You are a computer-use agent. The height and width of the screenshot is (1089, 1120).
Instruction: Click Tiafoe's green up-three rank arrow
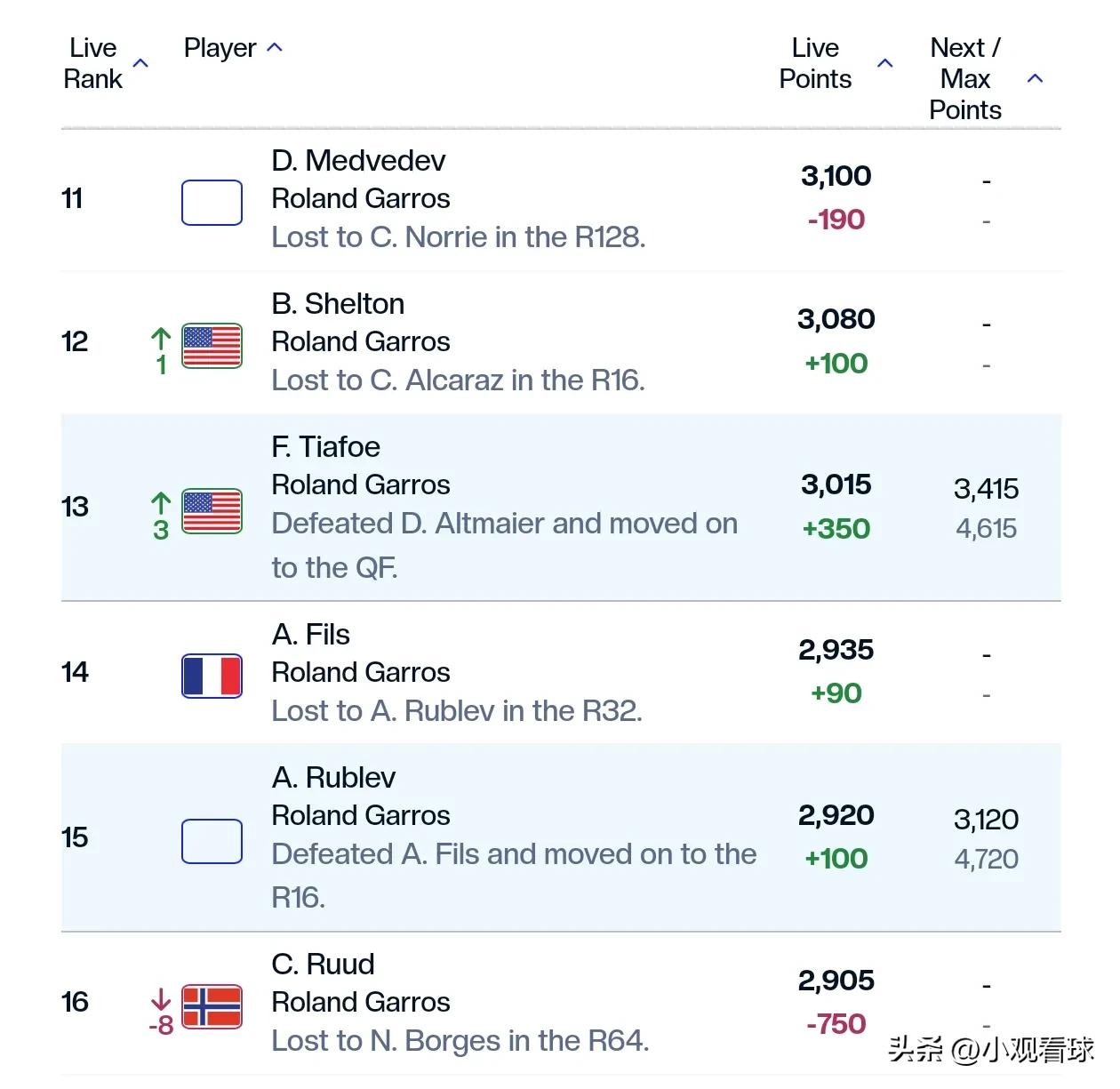coord(161,504)
